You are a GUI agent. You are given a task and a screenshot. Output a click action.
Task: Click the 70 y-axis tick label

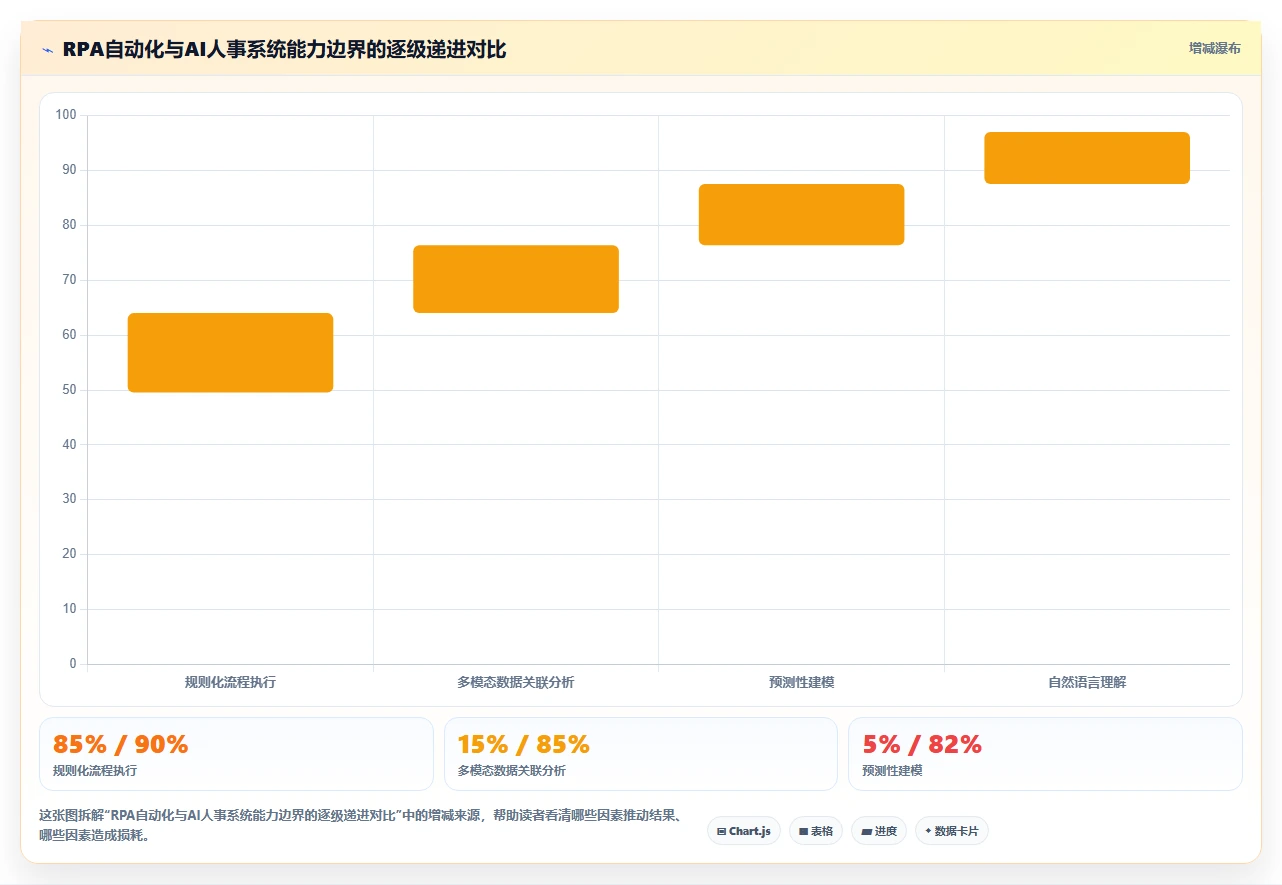point(69,280)
